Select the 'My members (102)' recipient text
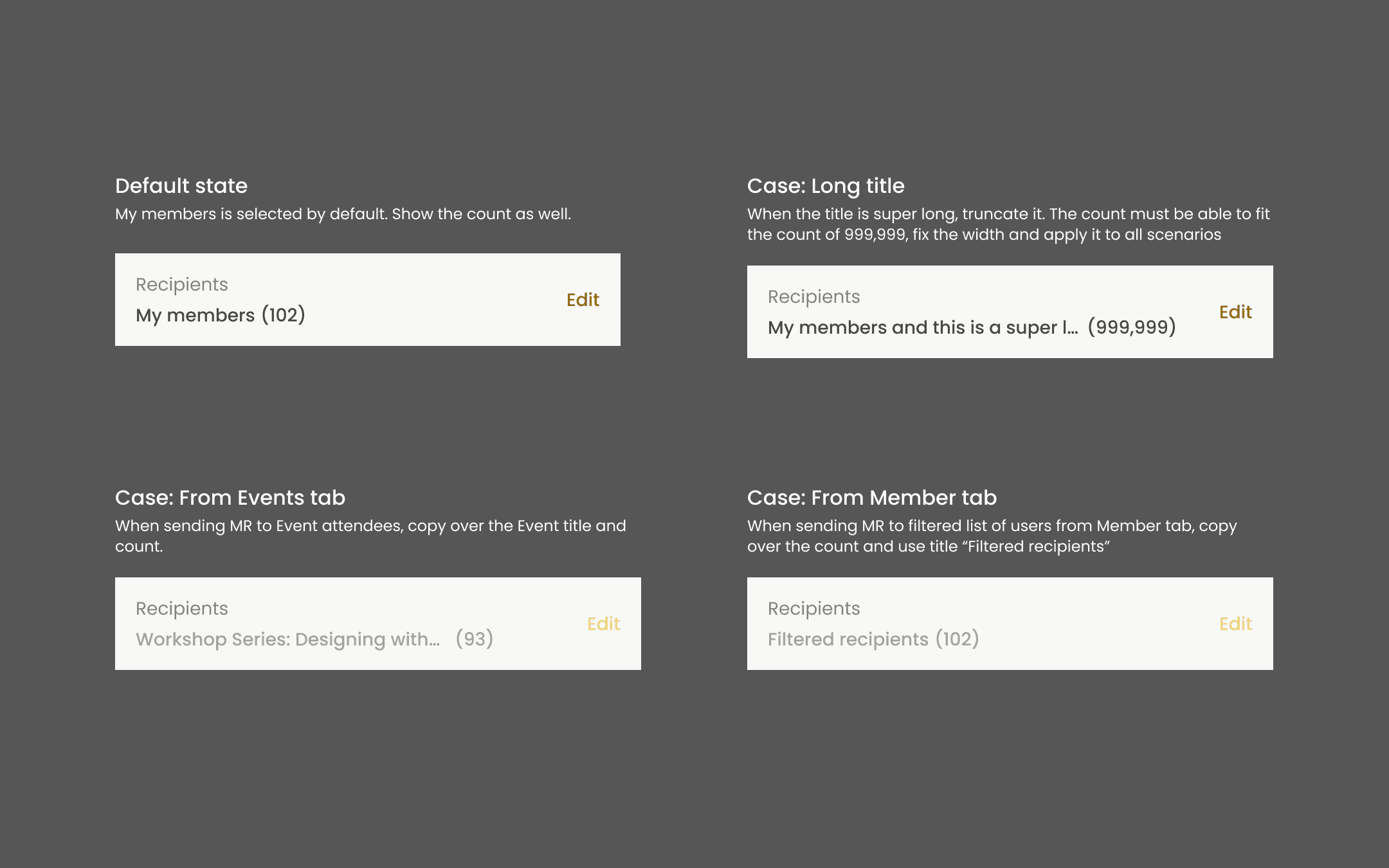 (x=221, y=315)
